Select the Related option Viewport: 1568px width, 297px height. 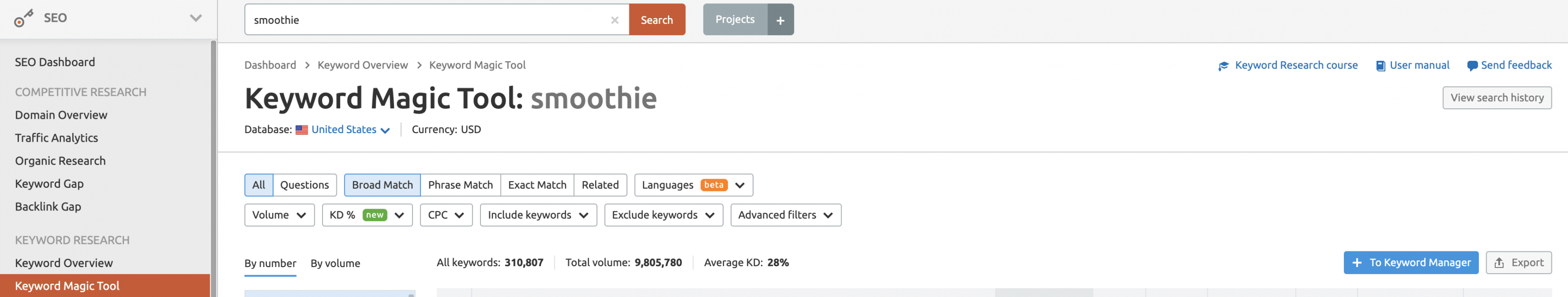point(600,185)
